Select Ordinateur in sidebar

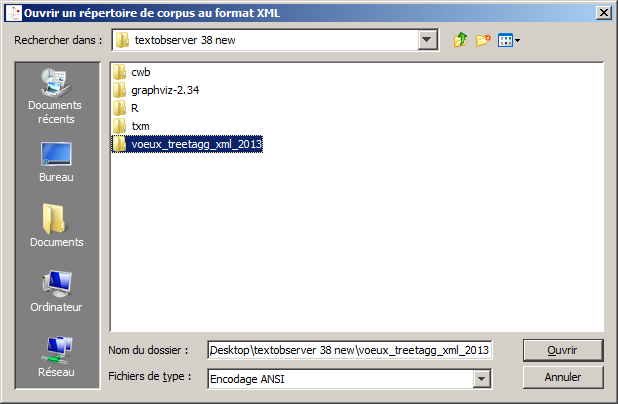(56, 291)
